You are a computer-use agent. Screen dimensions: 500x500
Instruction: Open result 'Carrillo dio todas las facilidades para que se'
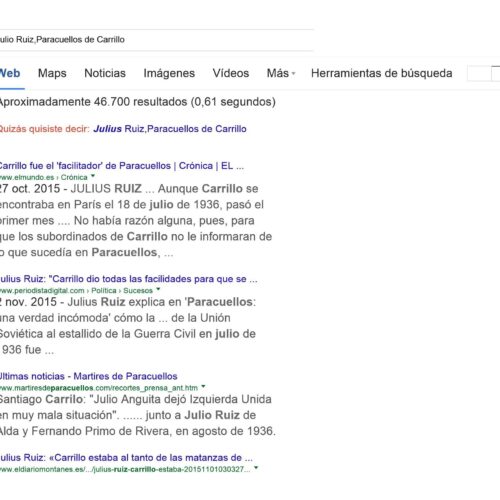(x=128, y=279)
